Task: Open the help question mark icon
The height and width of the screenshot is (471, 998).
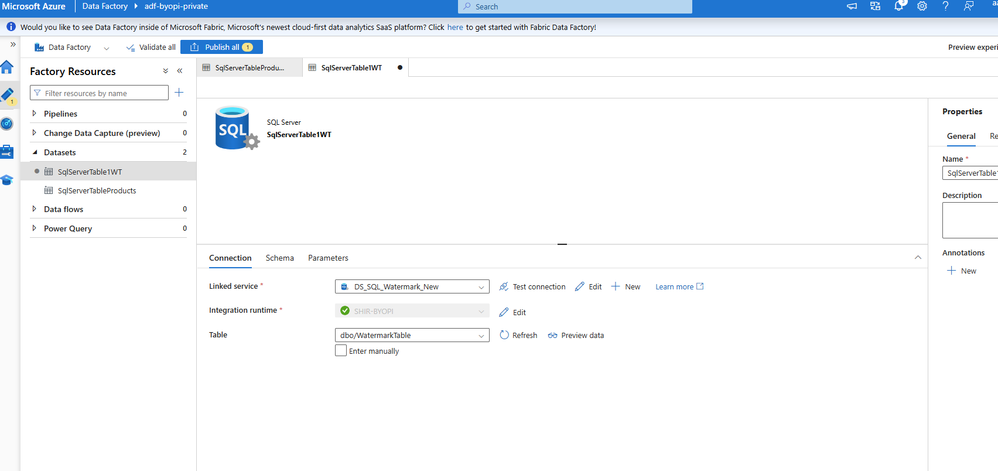Action: pos(945,6)
